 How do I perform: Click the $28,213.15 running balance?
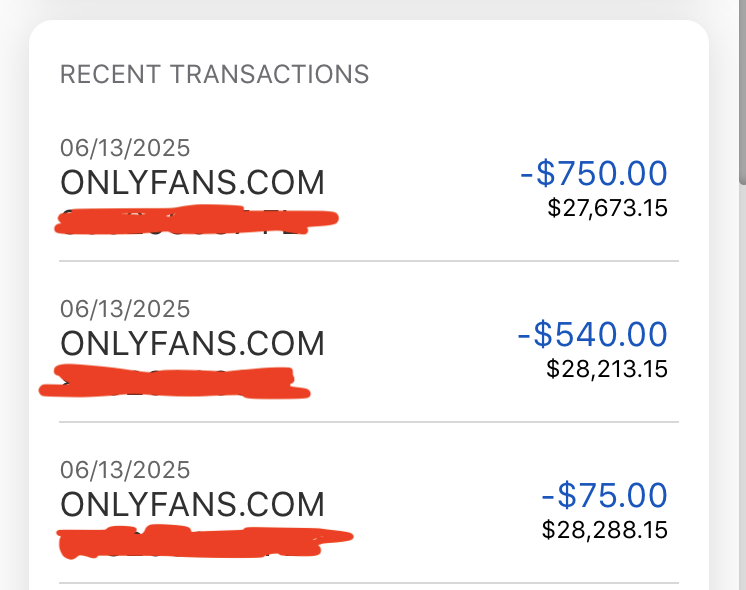607,369
